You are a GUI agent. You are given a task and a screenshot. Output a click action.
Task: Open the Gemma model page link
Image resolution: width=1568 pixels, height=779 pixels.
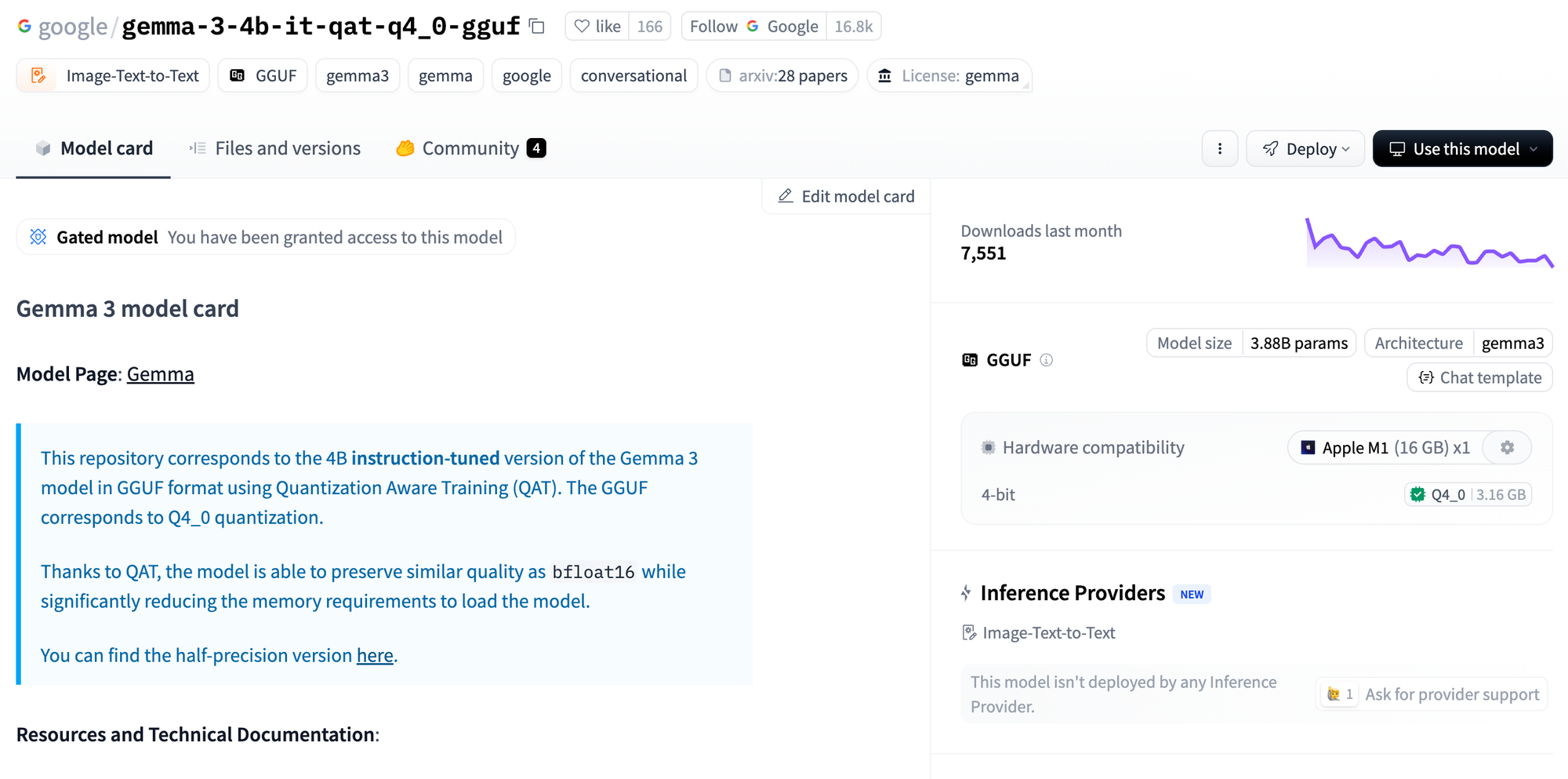coord(160,374)
